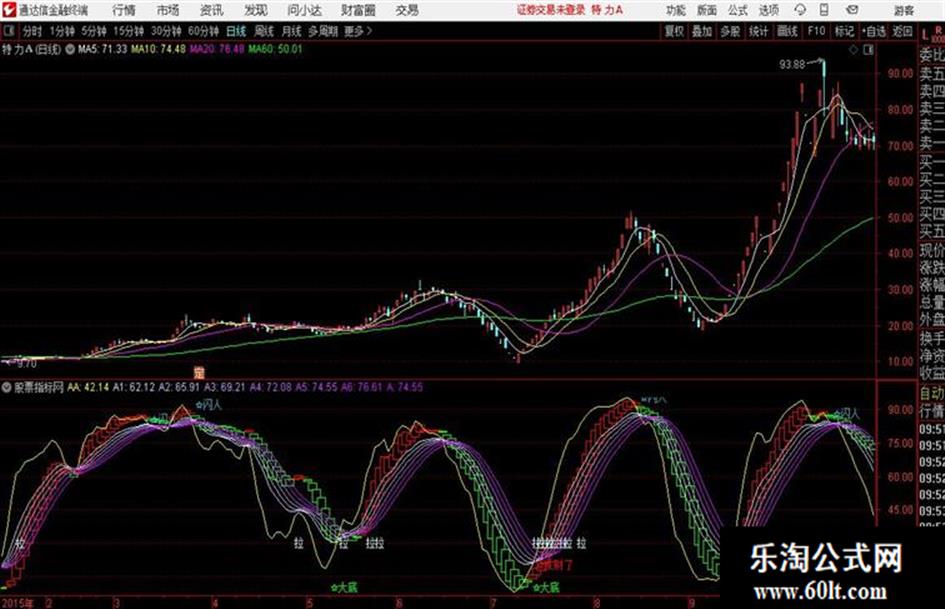Click the AA: 42.14 indicator value
This screenshot has height=609, width=945.
(x=88, y=387)
